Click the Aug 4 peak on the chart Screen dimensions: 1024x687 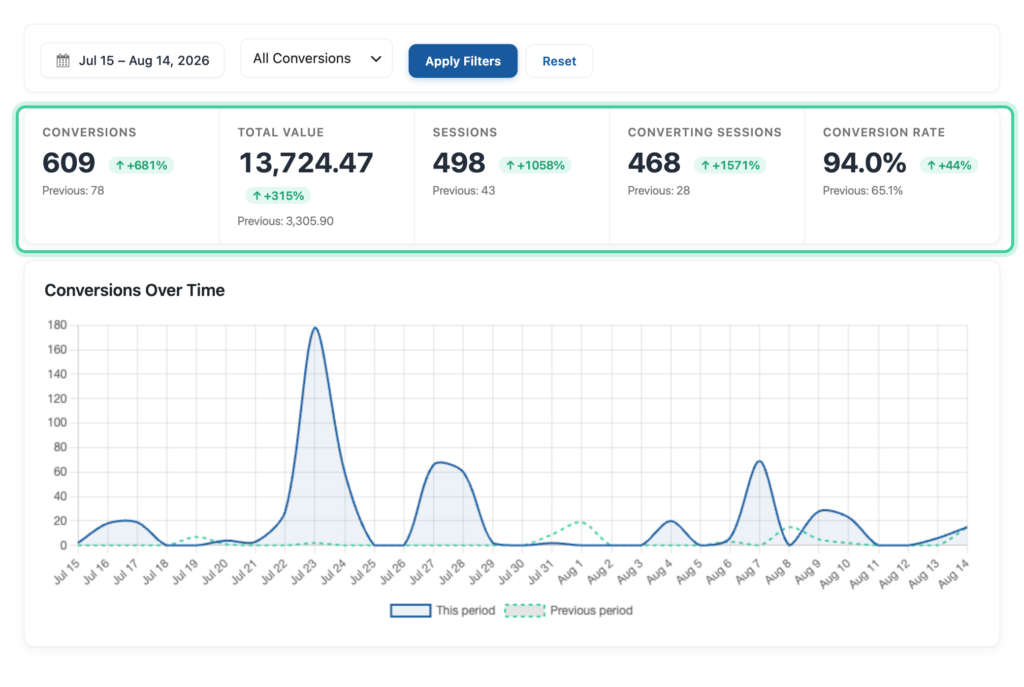[671, 521]
